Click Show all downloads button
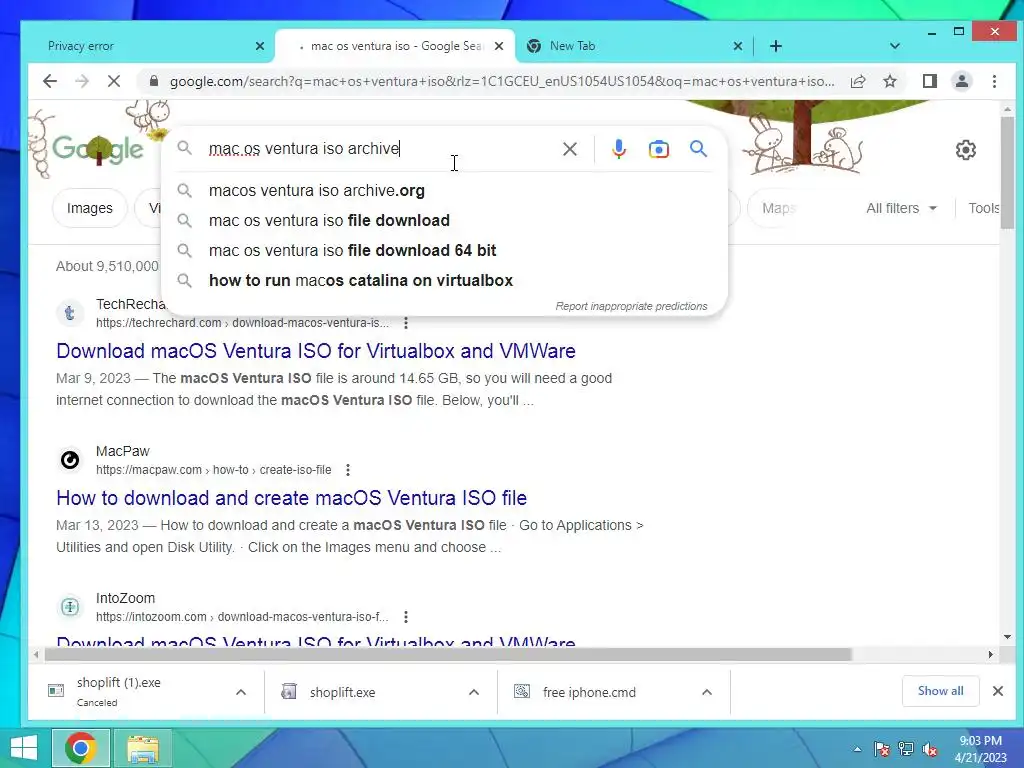 click(940, 691)
